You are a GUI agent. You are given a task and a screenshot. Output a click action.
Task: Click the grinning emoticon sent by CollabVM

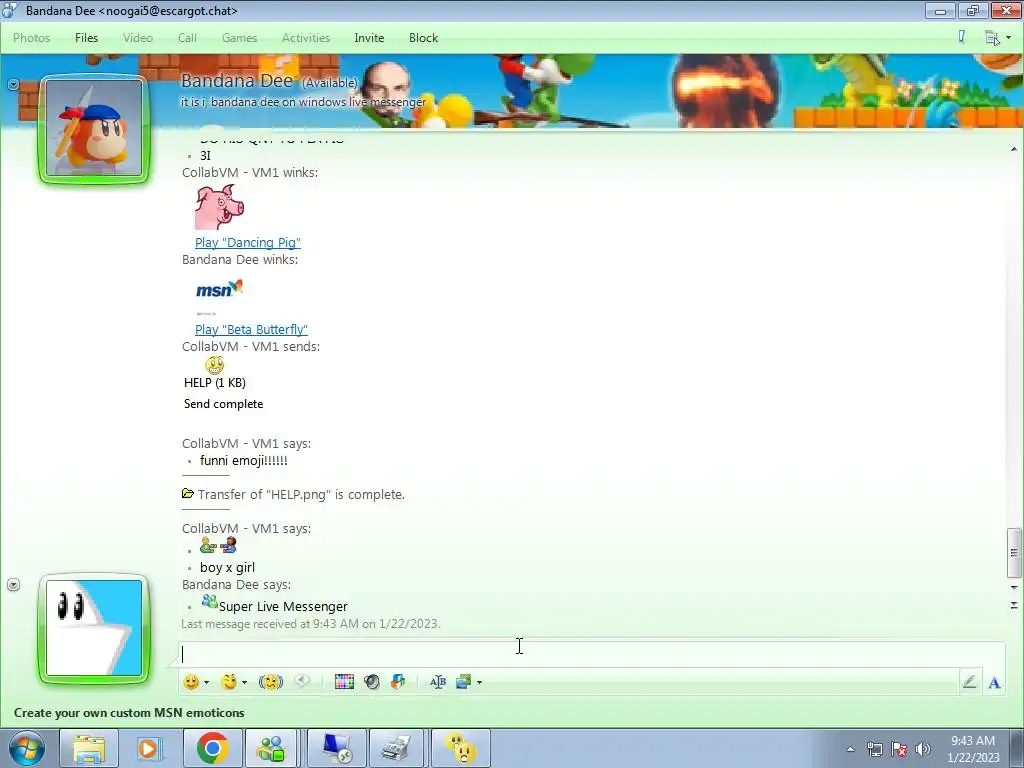pyautogui.click(x=214, y=365)
